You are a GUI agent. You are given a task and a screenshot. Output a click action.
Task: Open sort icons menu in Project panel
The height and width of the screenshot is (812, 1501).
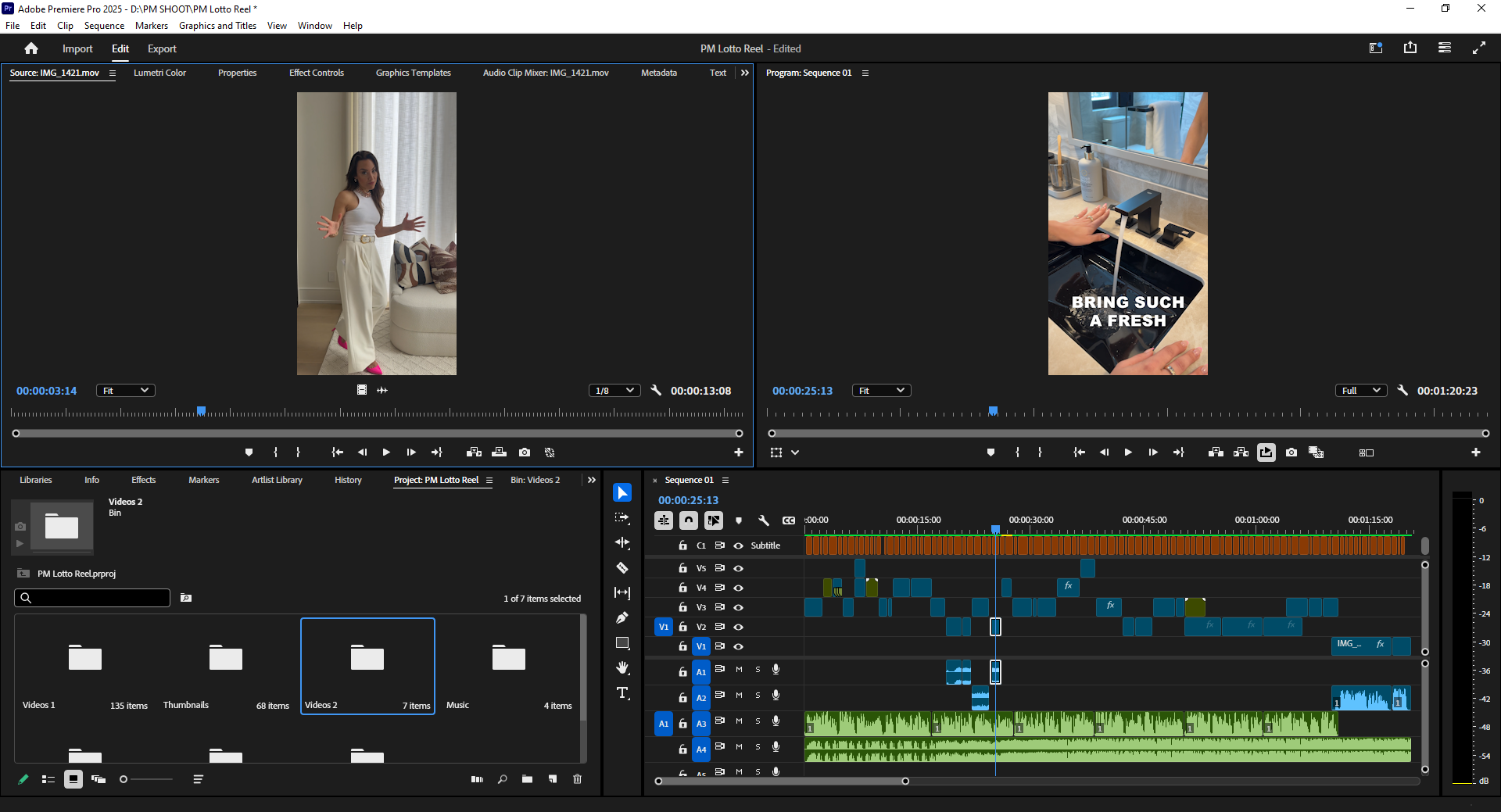tap(199, 779)
